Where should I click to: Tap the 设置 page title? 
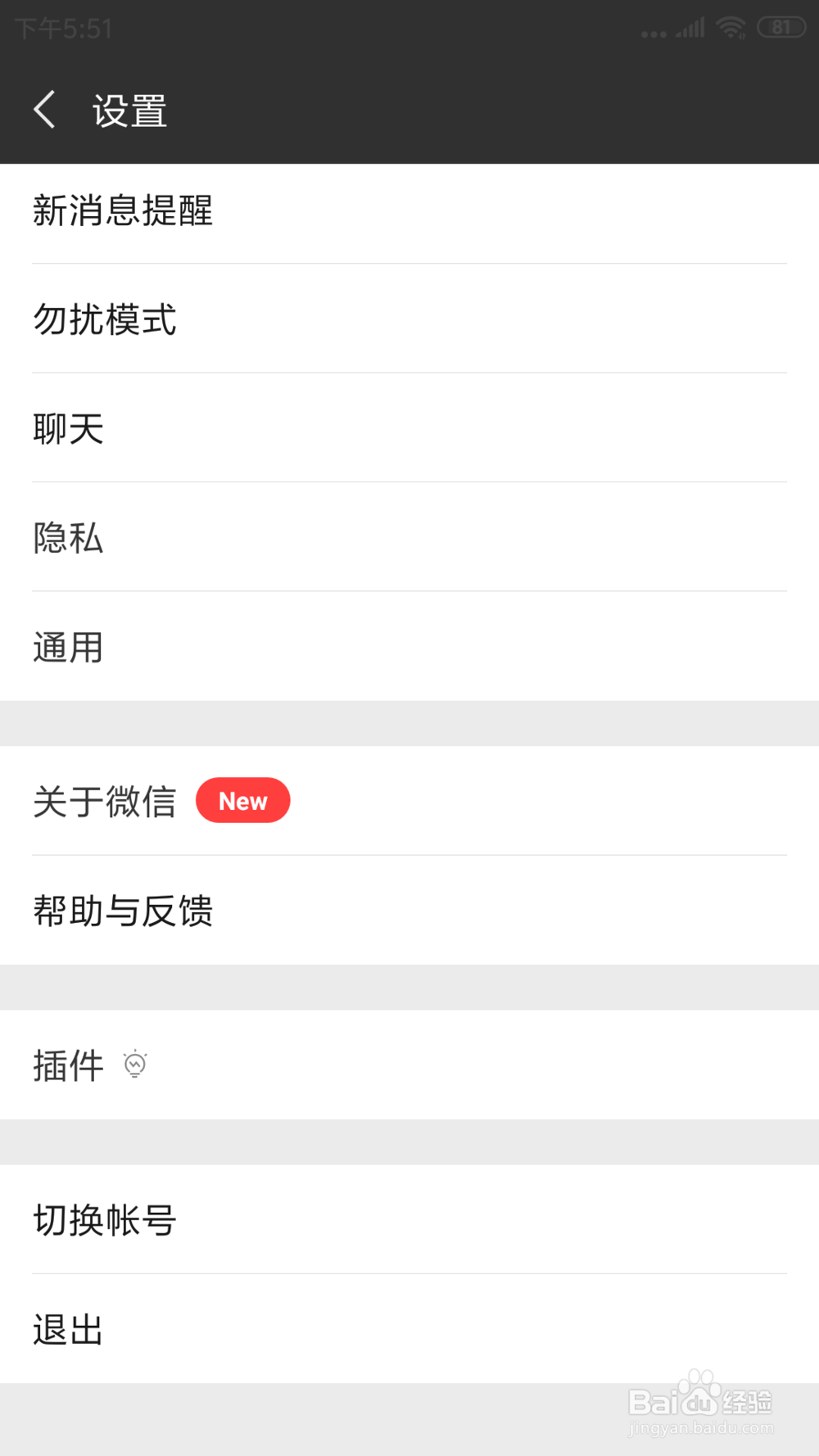coord(129,111)
